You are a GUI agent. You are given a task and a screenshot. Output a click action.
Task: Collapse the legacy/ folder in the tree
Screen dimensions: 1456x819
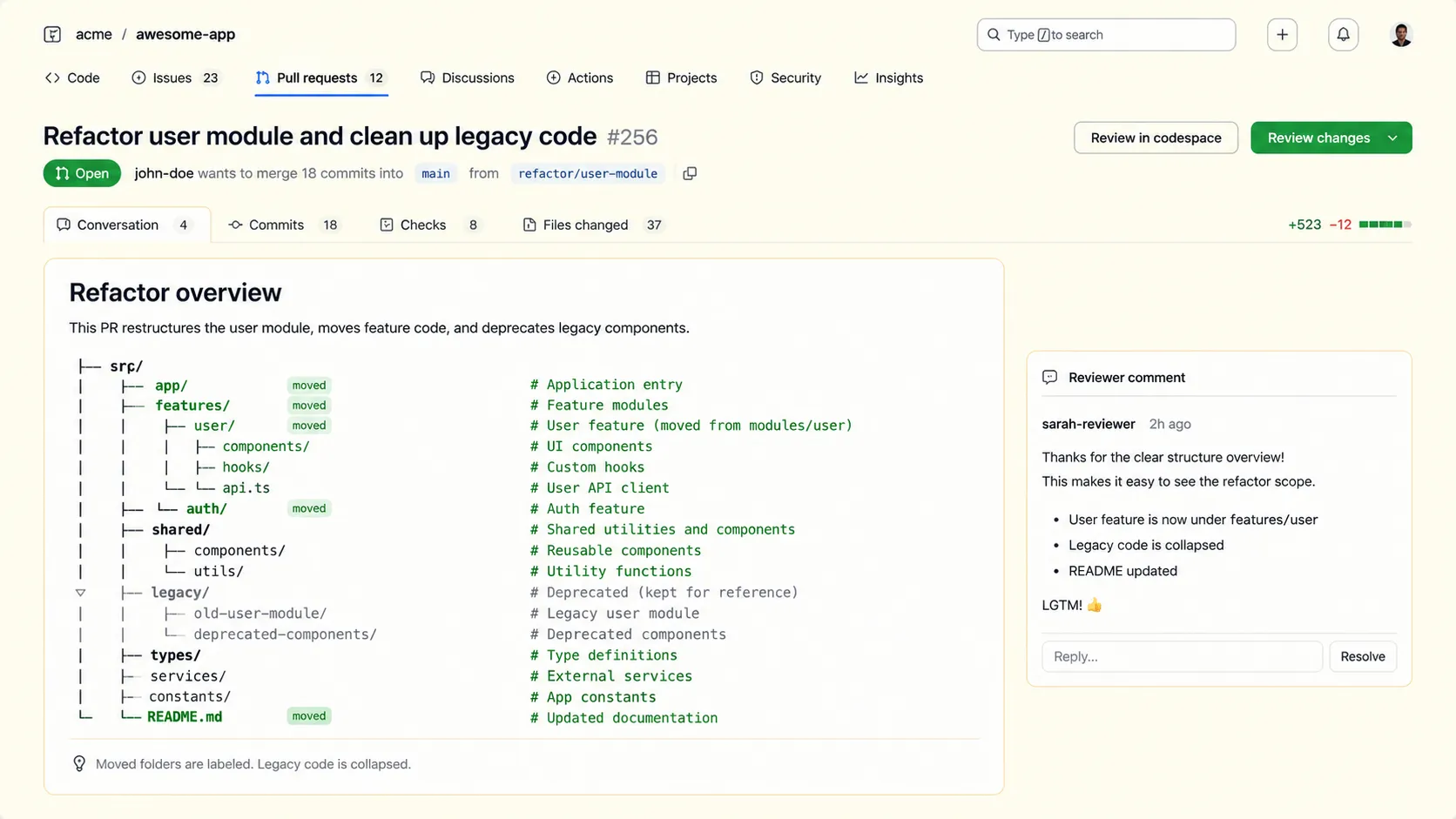(x=80, y=592)
